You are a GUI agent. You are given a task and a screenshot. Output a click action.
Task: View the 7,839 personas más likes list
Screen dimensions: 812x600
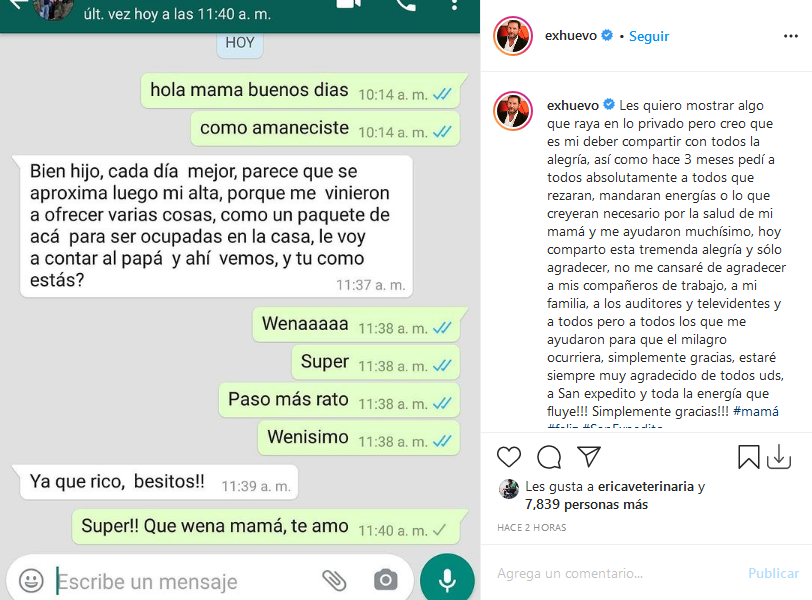pos(586,504)
